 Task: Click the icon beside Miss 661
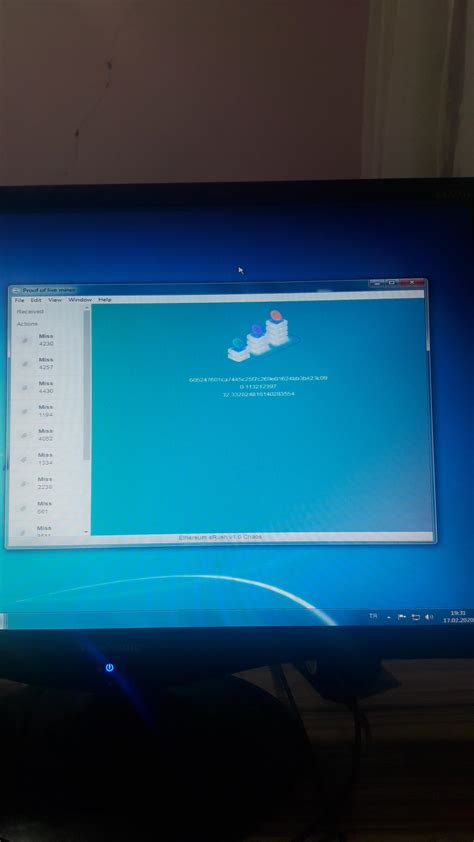point(24,507)
